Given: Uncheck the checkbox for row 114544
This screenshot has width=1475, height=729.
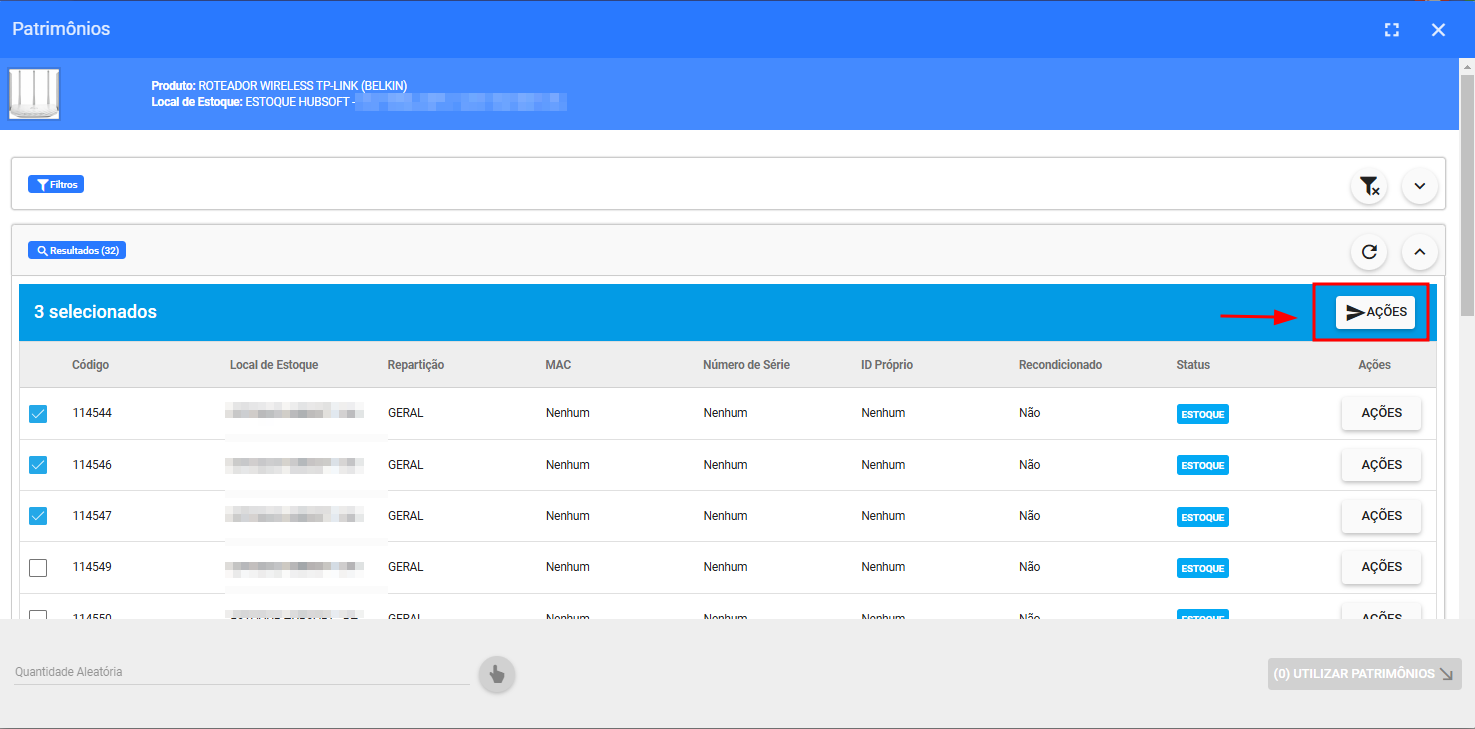Looking at the screenshot, I should pyautogui.click(x=38, y=414).
